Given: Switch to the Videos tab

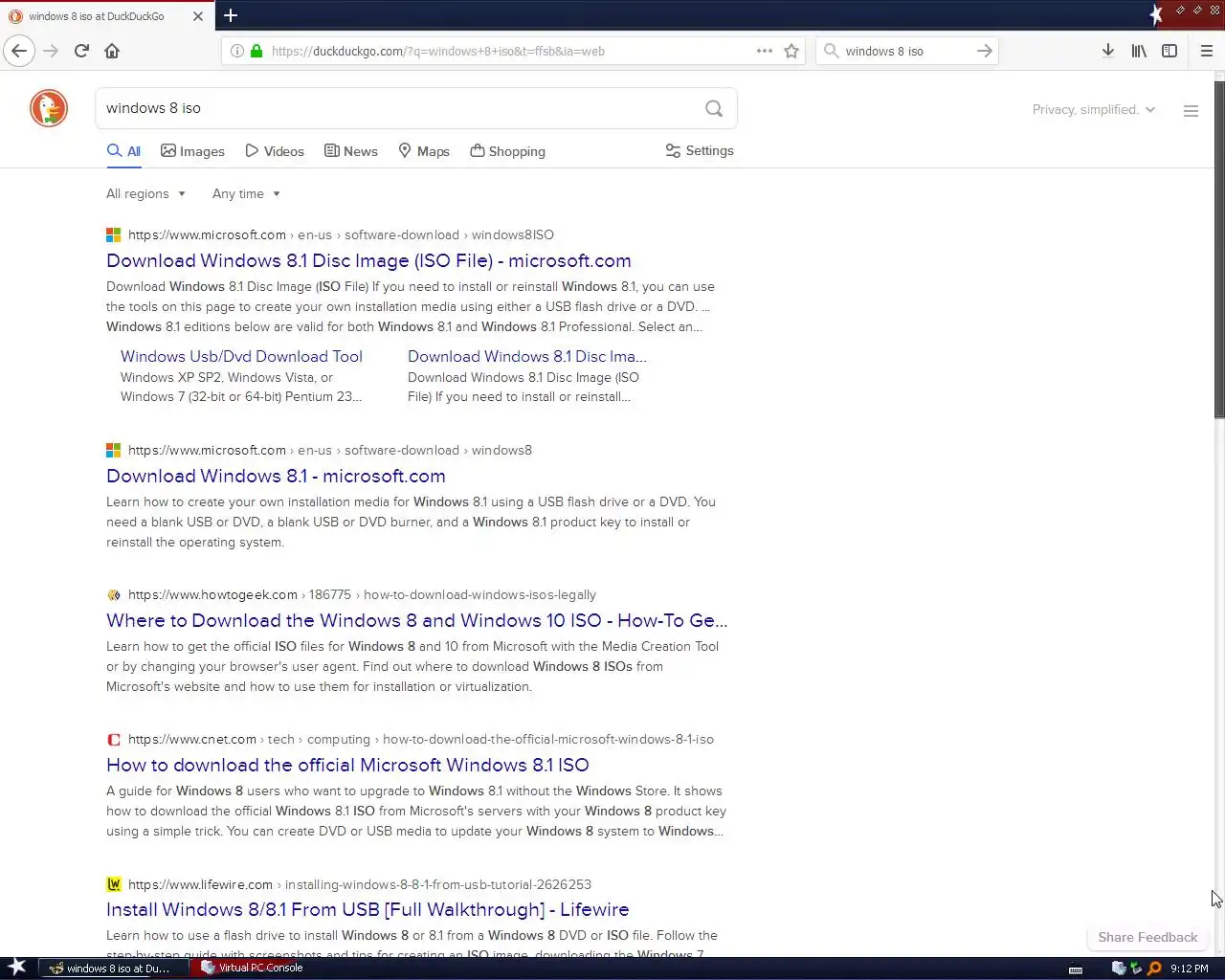Looking at the screenshot, I should pos(275,151).
